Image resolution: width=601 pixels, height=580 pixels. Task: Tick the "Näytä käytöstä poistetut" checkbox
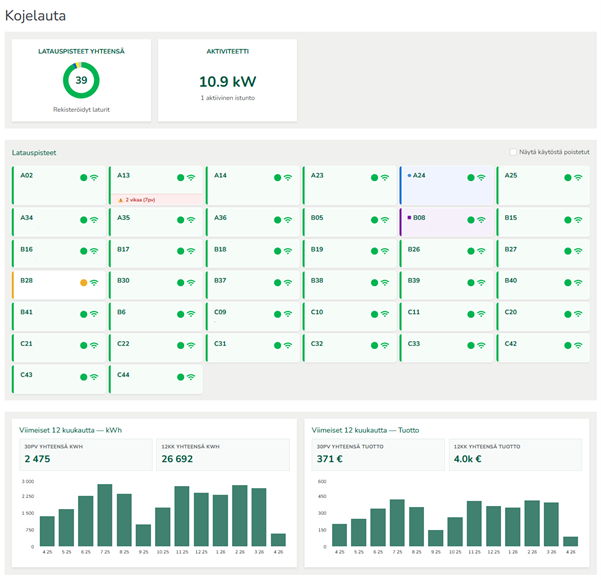coord(513,152)
